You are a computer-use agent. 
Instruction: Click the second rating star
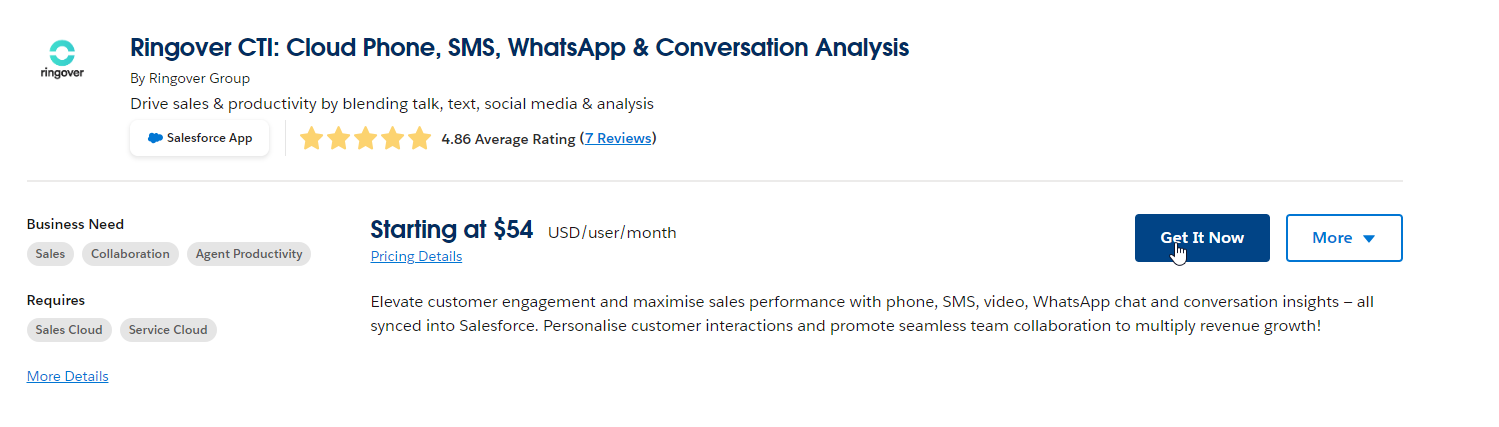click(339, 138)
